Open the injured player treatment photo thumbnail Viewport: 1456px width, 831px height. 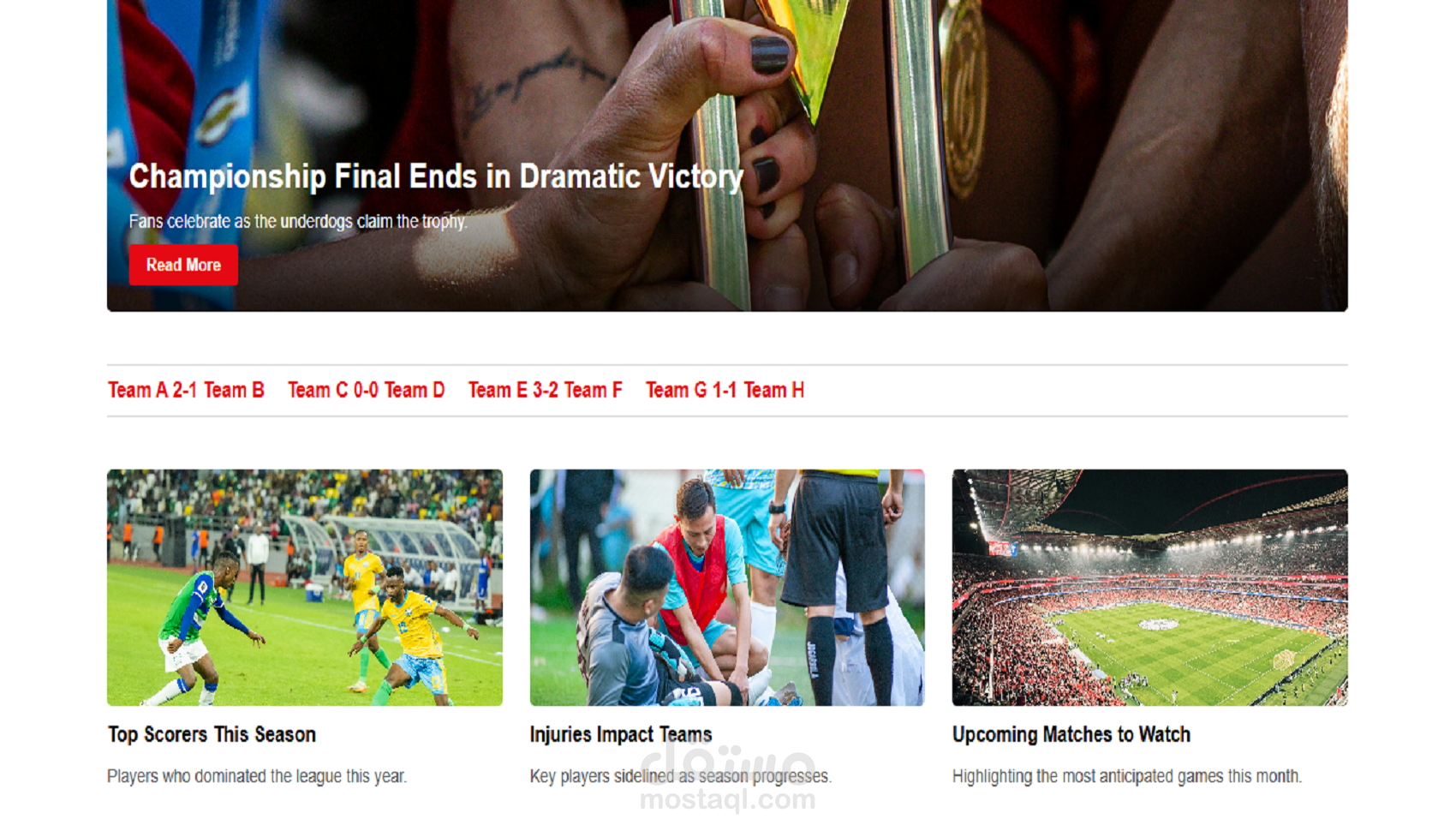(x=727, y=587)
